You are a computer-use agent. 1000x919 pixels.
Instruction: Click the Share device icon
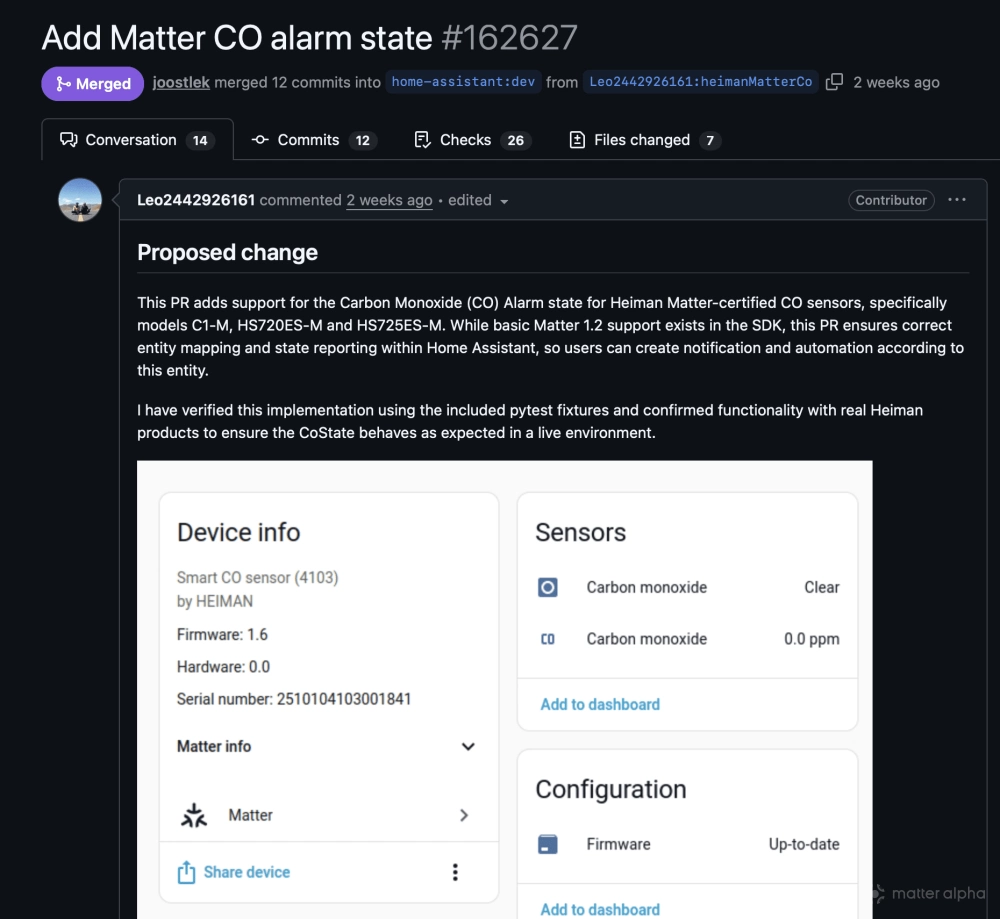187,872
